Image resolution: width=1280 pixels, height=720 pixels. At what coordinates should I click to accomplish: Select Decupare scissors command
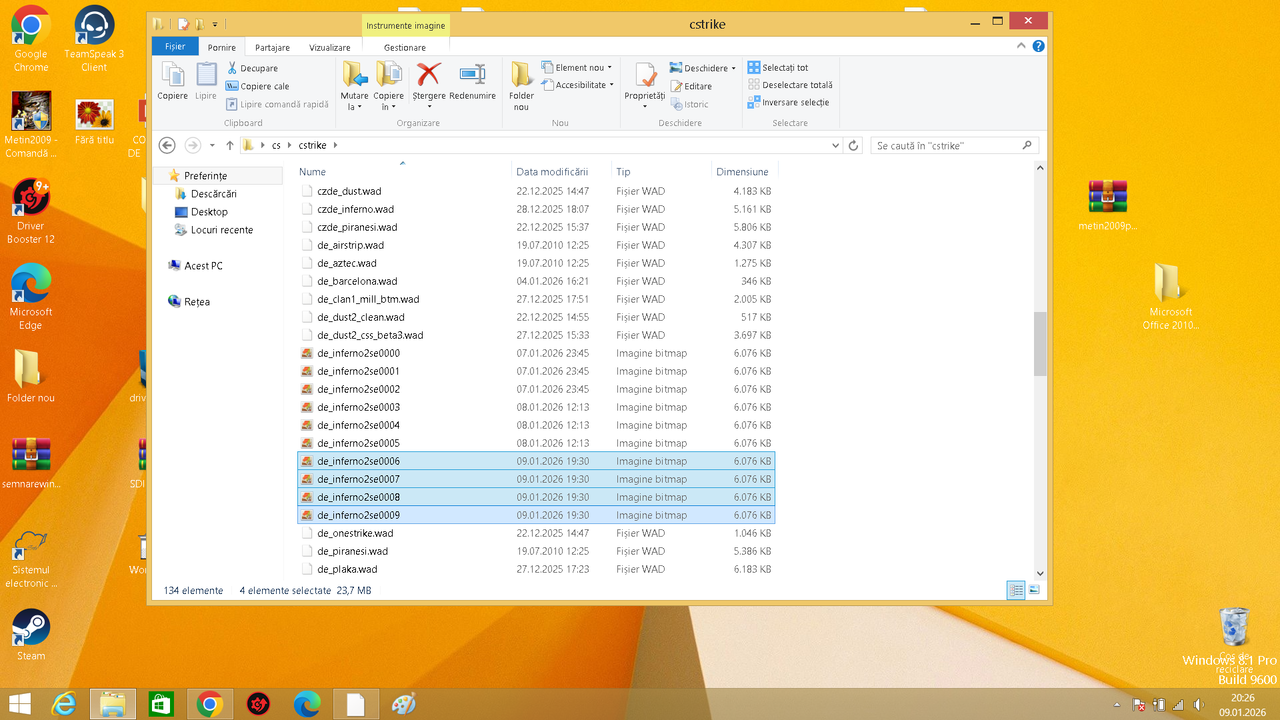point(252,68)
